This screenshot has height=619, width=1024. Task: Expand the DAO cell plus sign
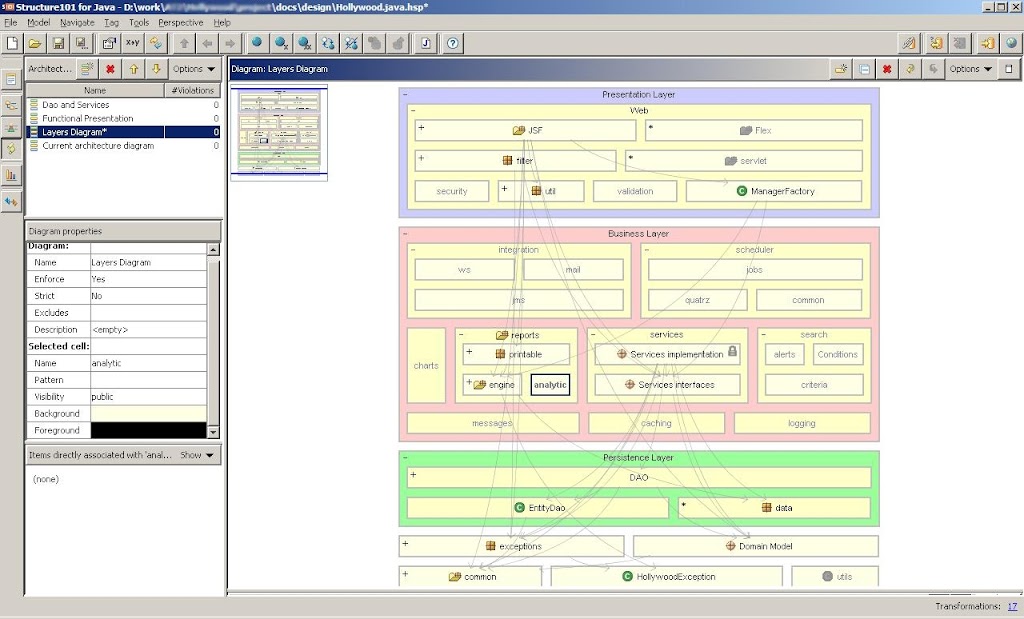(x=413, y=475)
